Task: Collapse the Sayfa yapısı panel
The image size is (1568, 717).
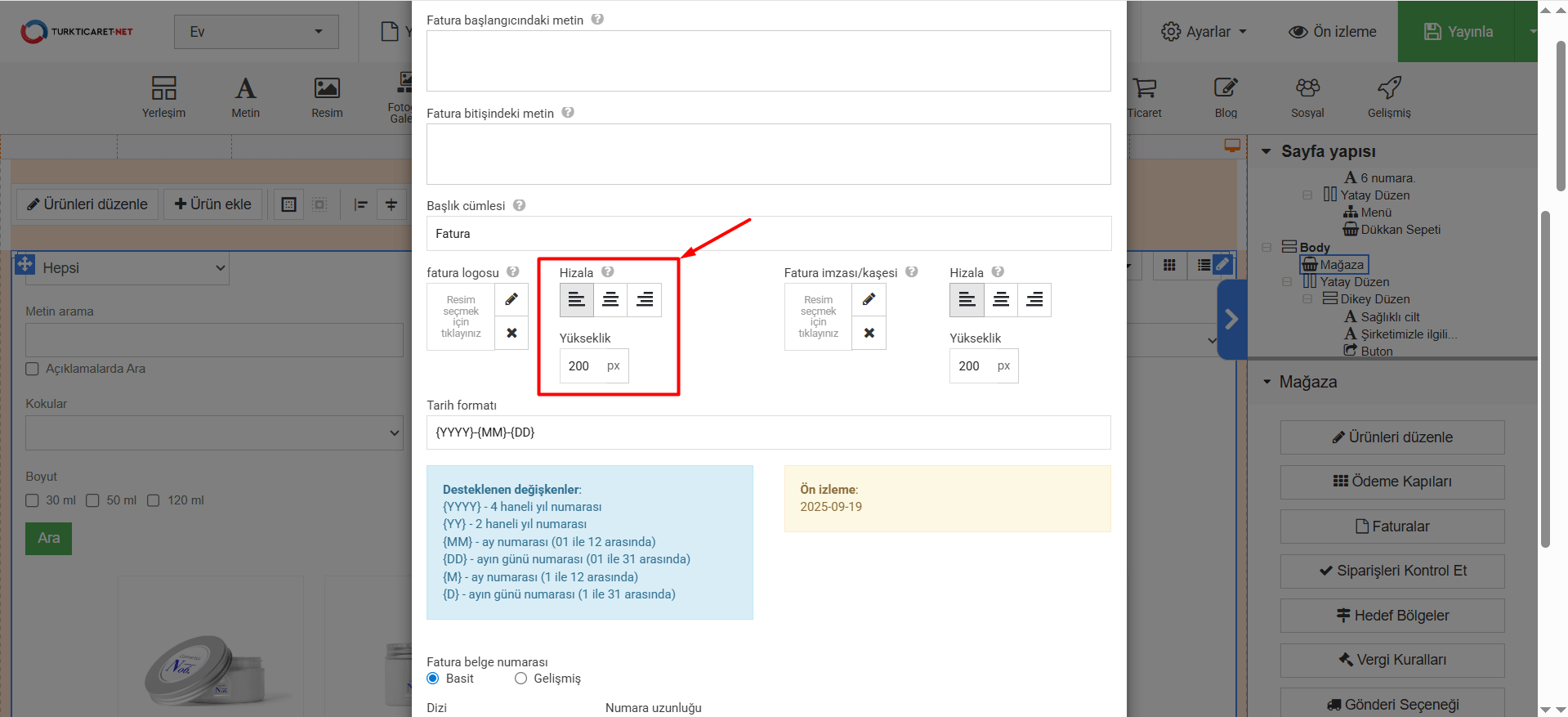Action: pyautogui.click(x=1266, y=151)
